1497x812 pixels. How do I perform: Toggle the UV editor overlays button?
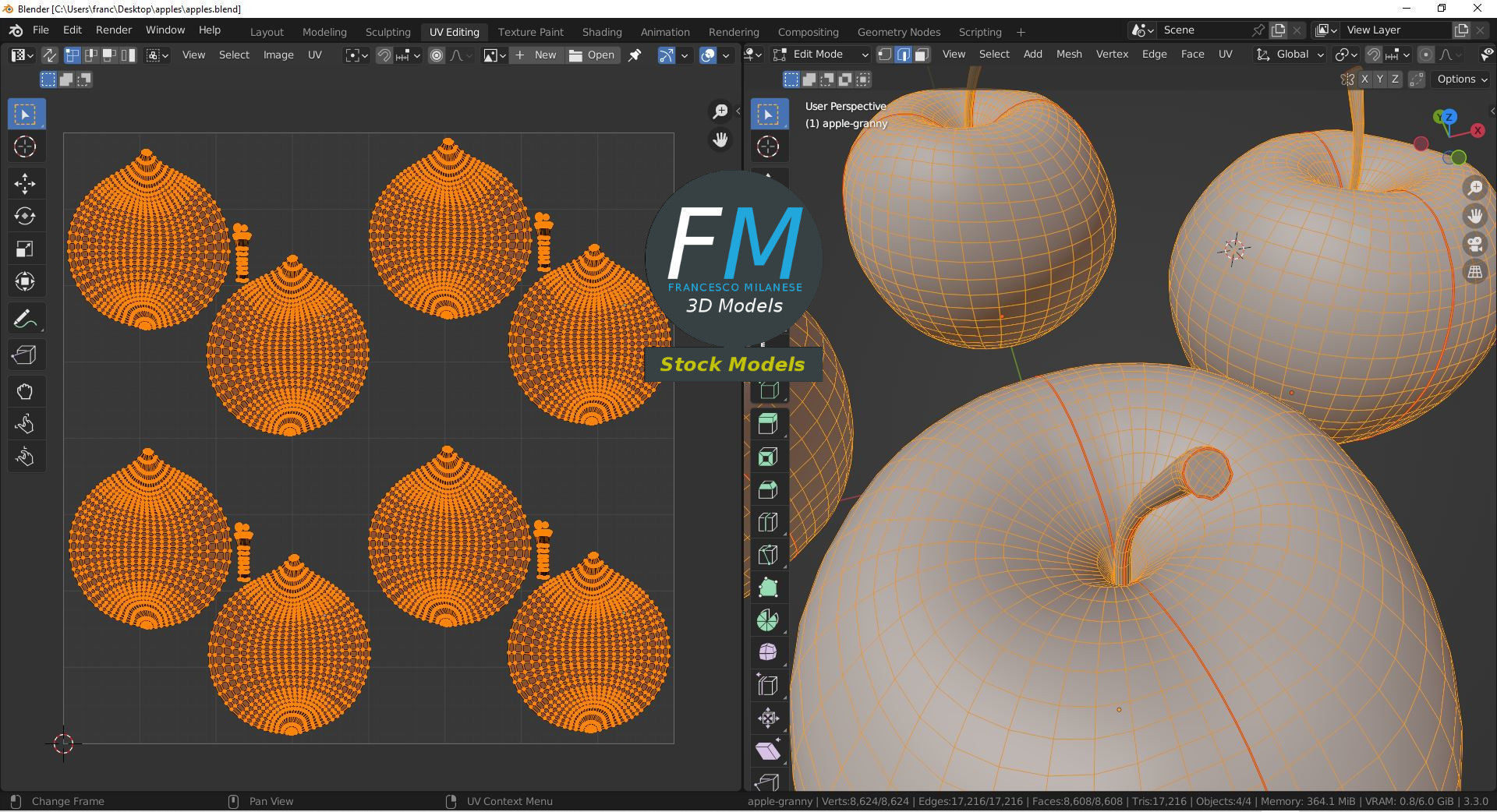pyautogui.click(x=708, y=55)
